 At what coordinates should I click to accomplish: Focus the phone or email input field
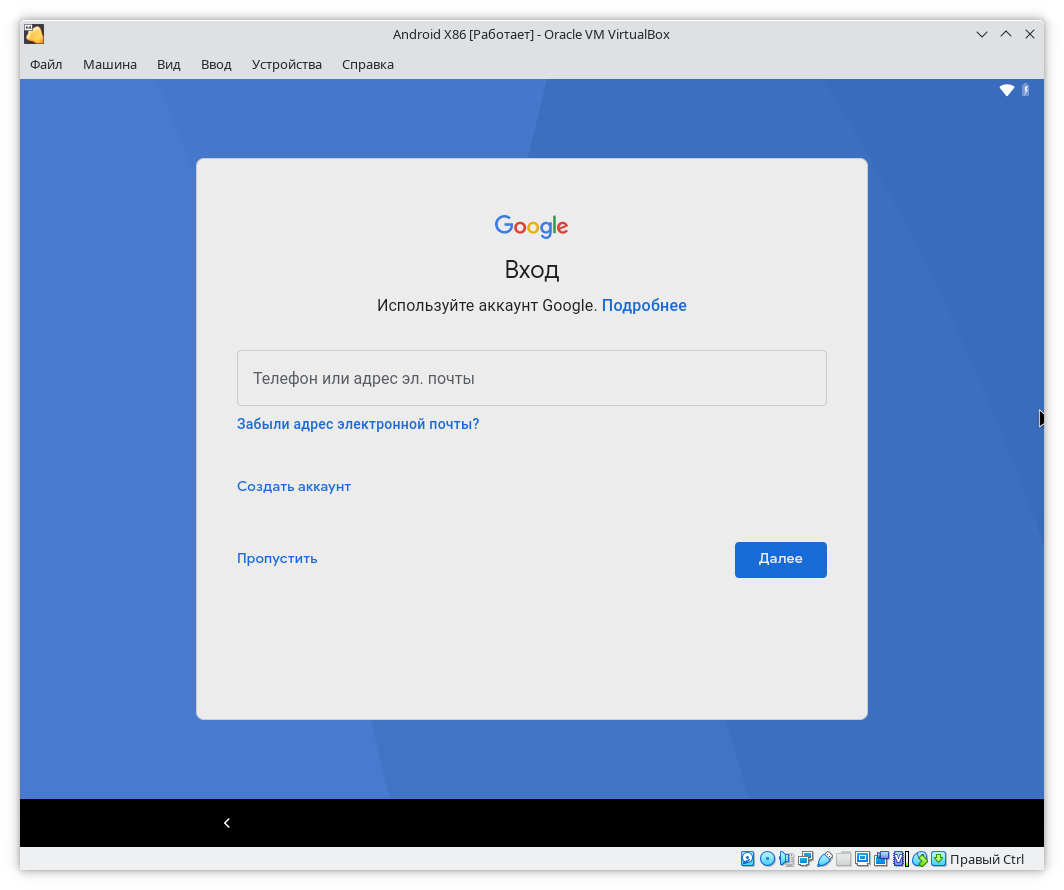tap(531, 378)
